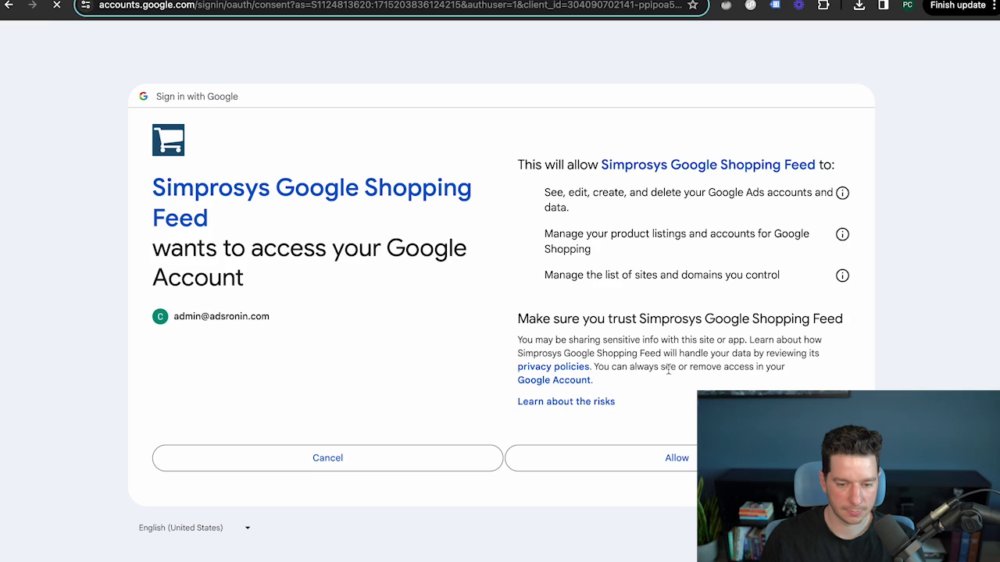Bookmark this page with the star icon
The height and width of the screenshot is (562, 1000).
pos(693,4)
